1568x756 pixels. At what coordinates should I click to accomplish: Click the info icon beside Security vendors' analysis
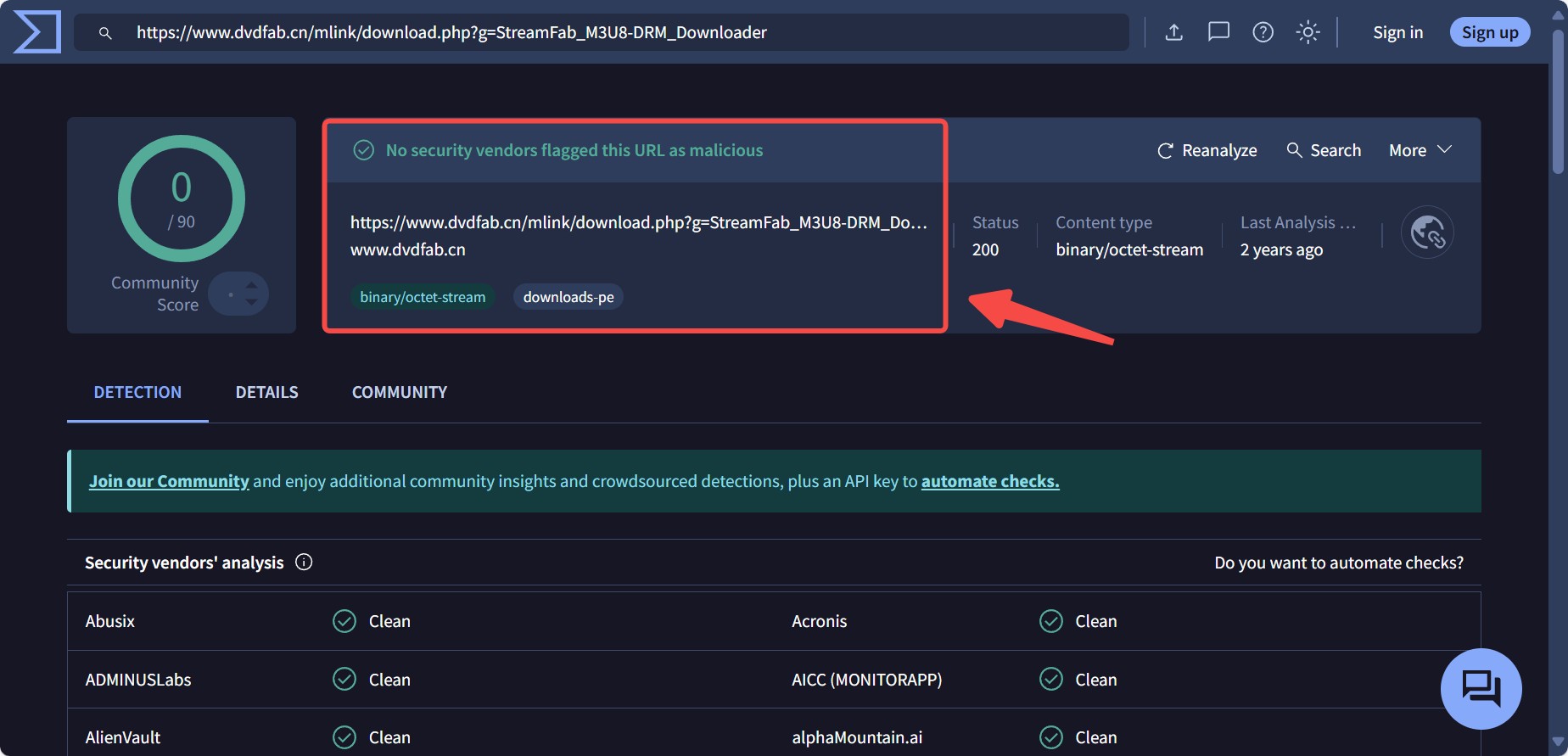pos(304,562)
